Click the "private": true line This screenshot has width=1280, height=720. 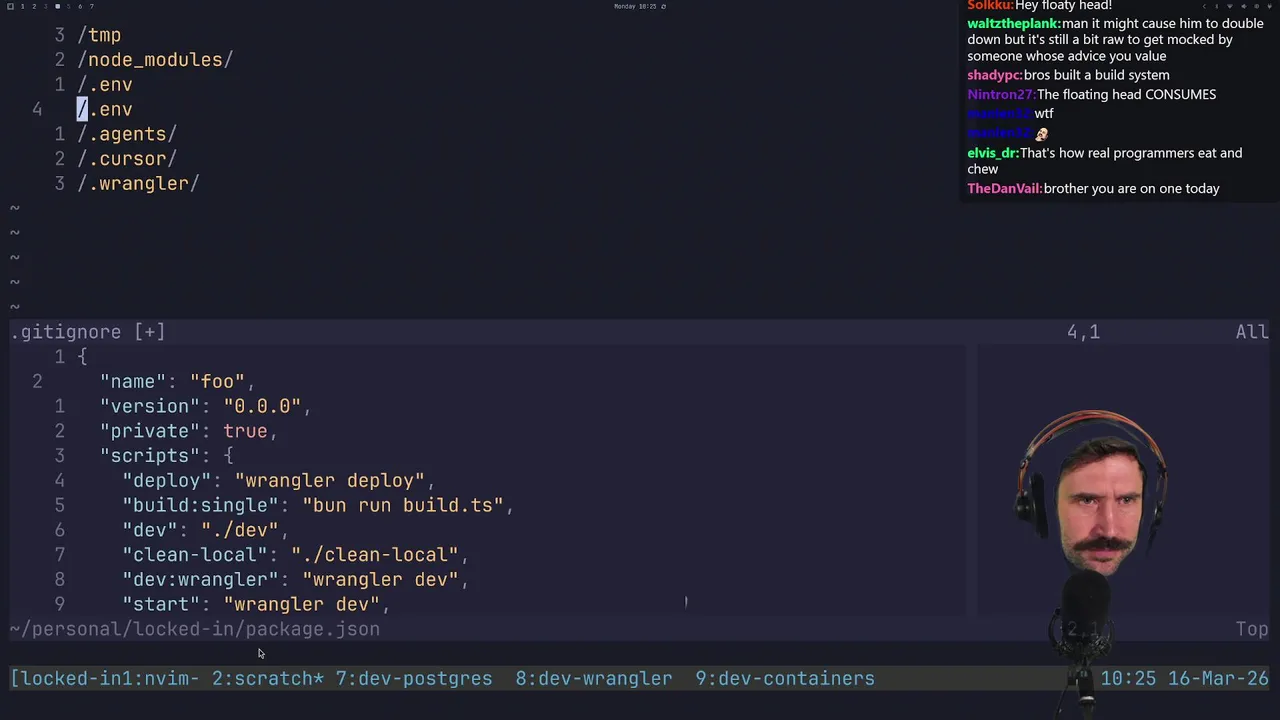(x=188, y=431)
